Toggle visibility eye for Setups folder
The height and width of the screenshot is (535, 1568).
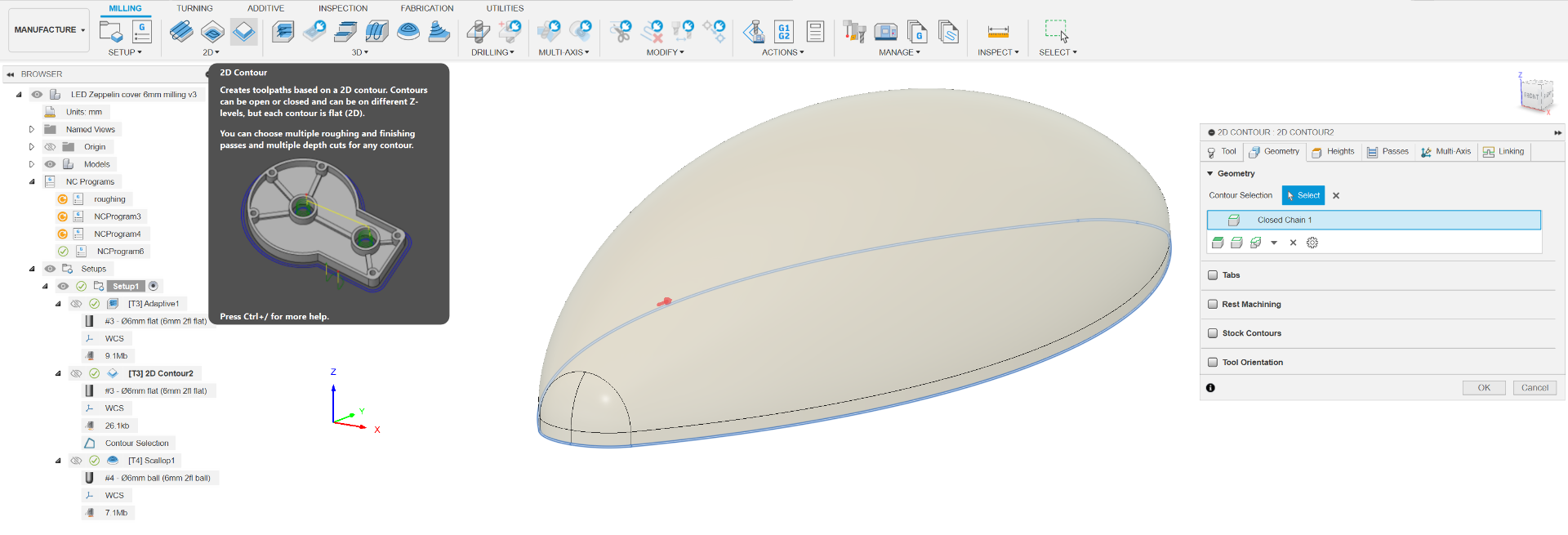(50, 269)
